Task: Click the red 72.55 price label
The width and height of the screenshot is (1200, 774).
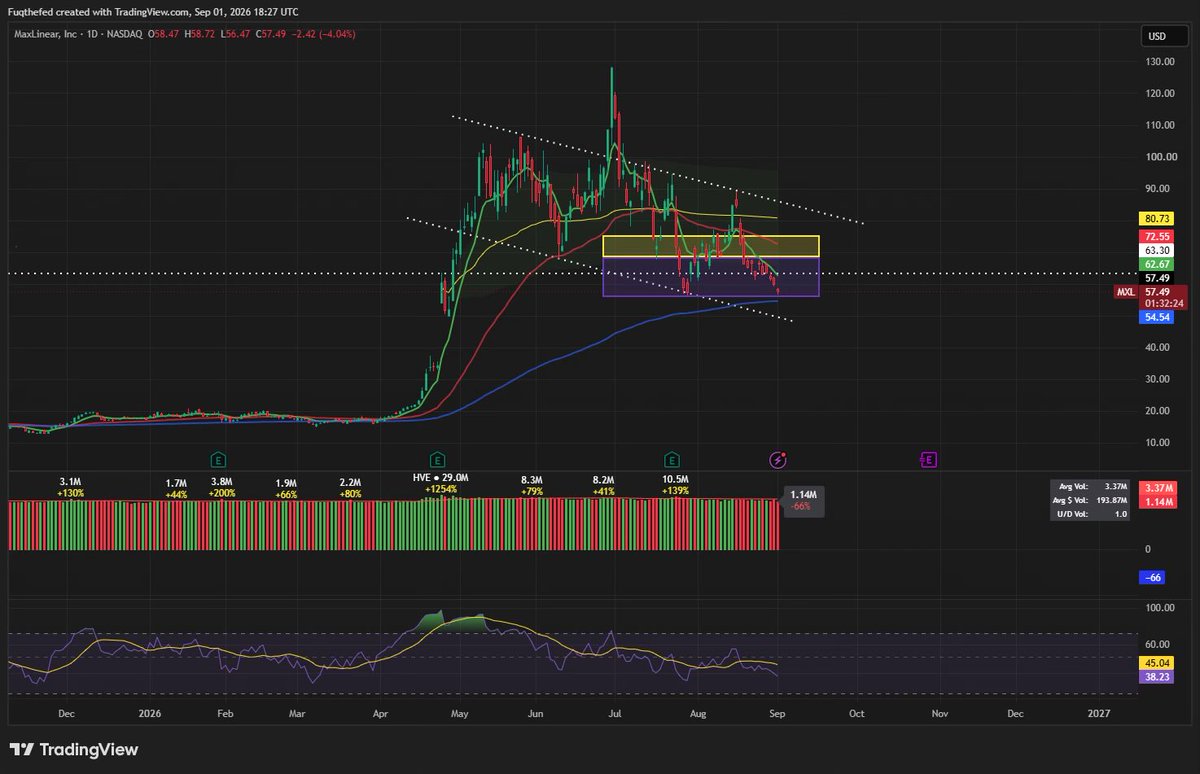Action: [1157, 234]
